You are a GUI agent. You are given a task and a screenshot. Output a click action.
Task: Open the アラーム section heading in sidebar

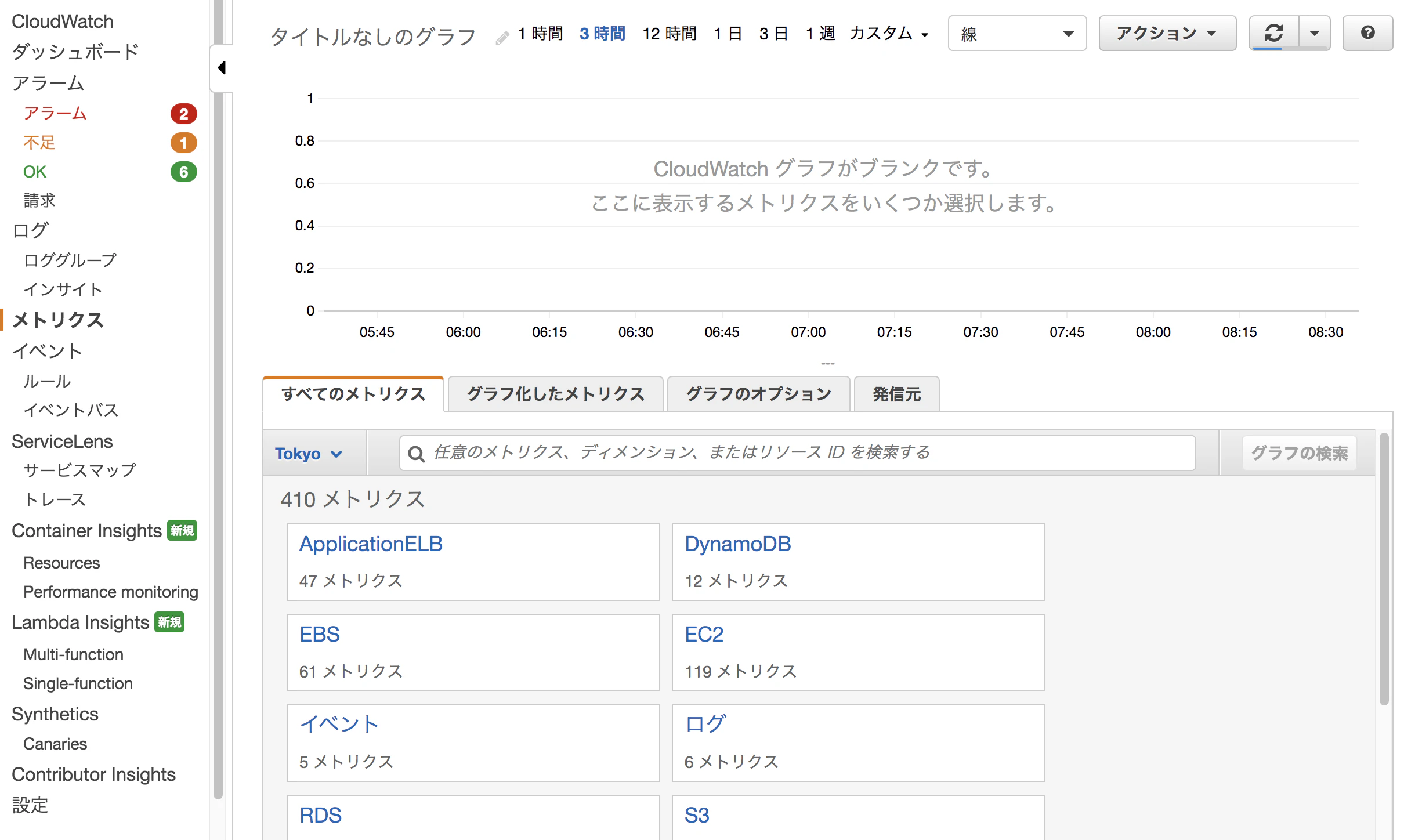point(48,83)
